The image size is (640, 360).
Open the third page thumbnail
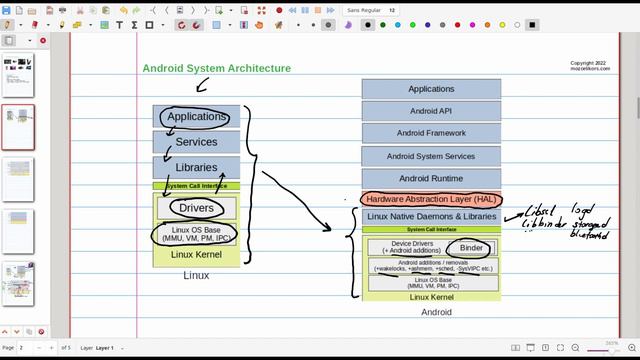[x=18, y=180]
